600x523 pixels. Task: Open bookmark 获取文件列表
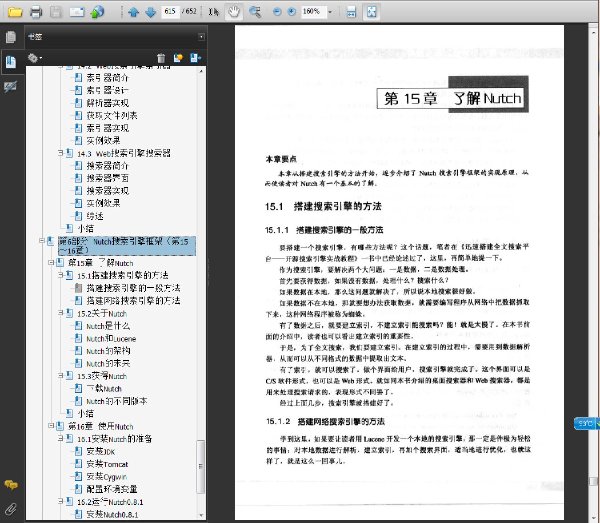click(111, 115)
